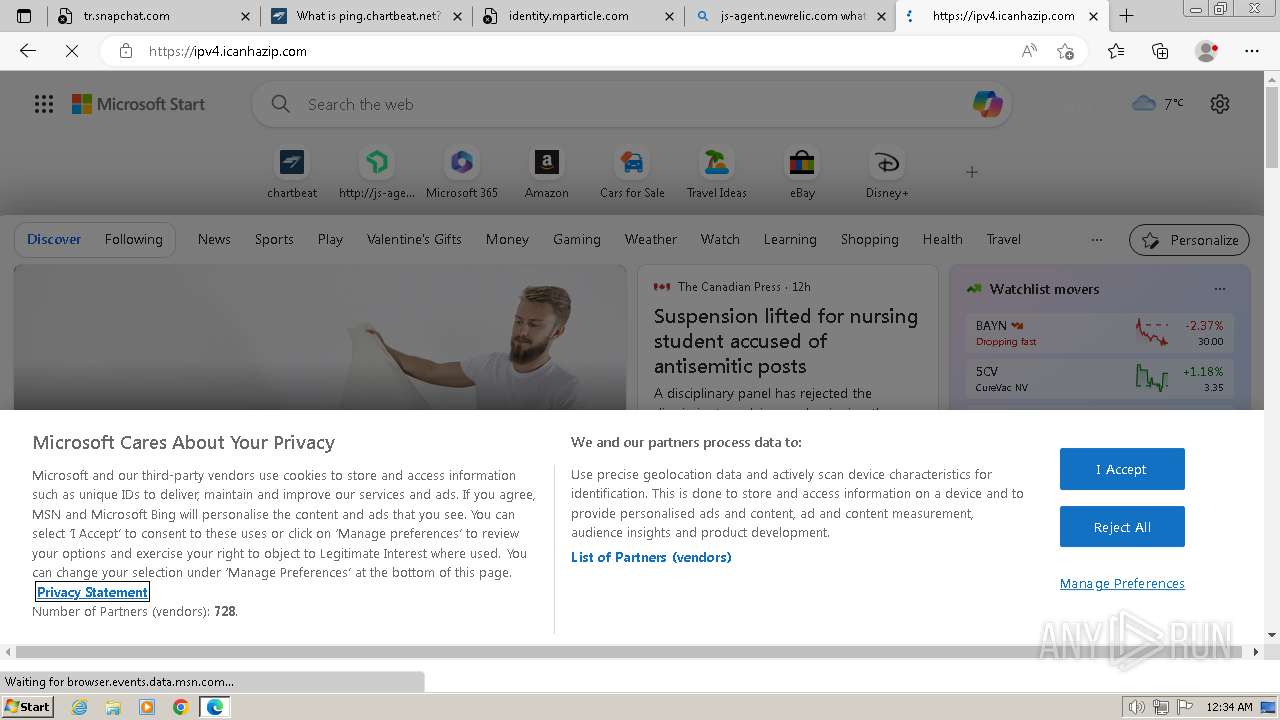1280x720 pixels.
Task: Open the 5CV CureVac stock row
Action: [1099, 379]
